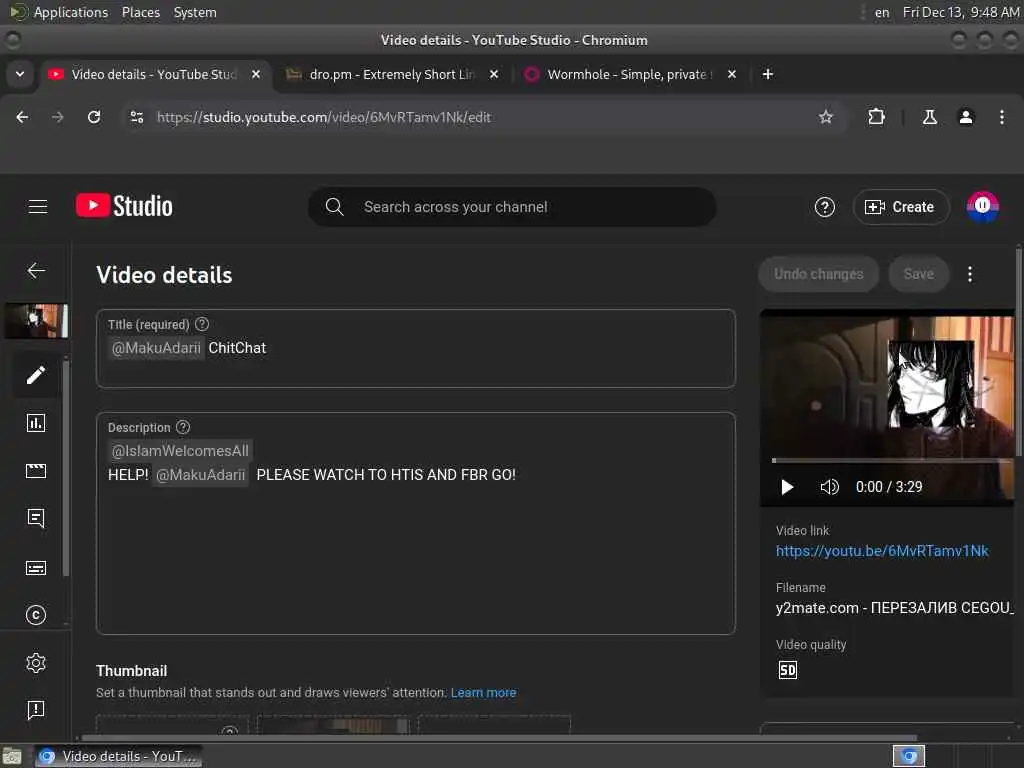Open the Editor filmstrip icon in sidebar
The height and width of the screenshot is (768, 1024).
point(36,470)
